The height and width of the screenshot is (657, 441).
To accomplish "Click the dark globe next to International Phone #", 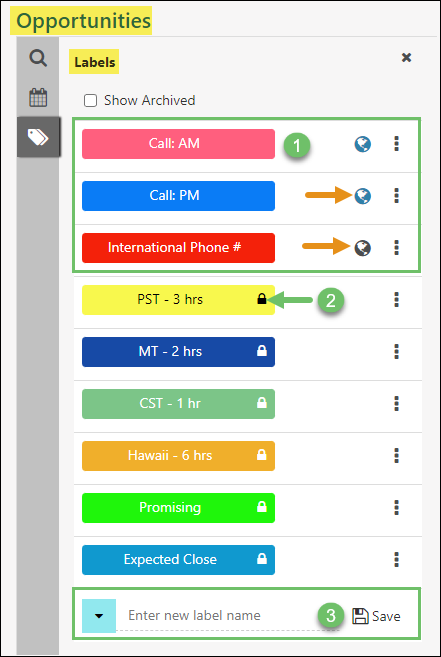I will [x=363, y=248].
